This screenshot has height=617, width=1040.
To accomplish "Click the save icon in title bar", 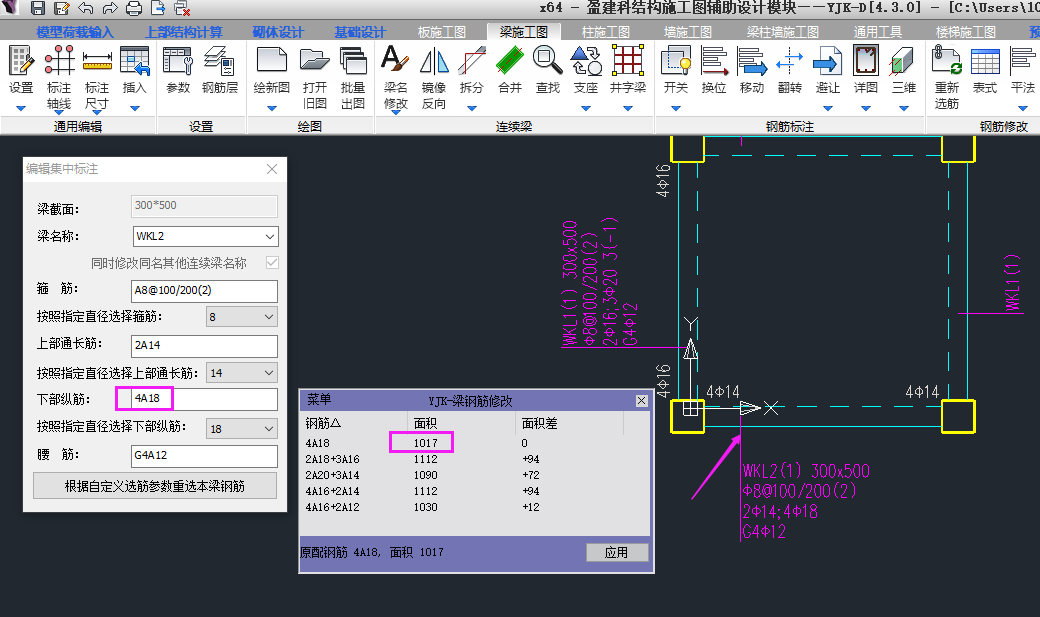I will coord(38,8).
